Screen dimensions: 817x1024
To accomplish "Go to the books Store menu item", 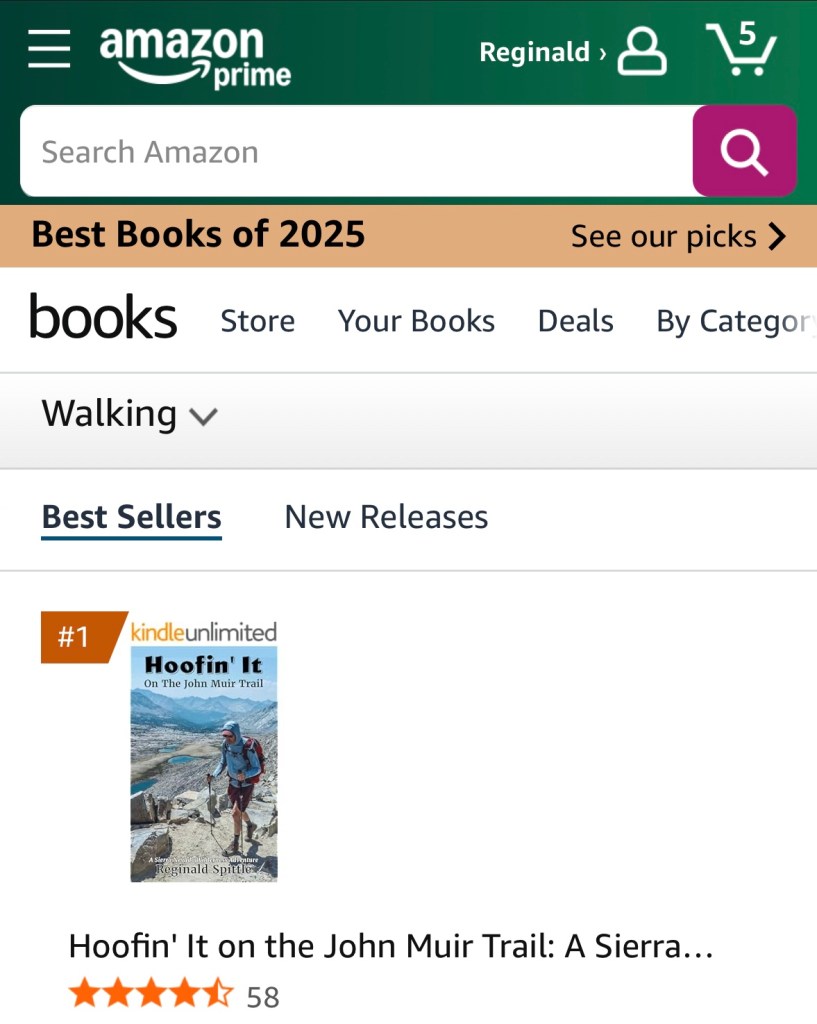I will click(x=257, y=321).
